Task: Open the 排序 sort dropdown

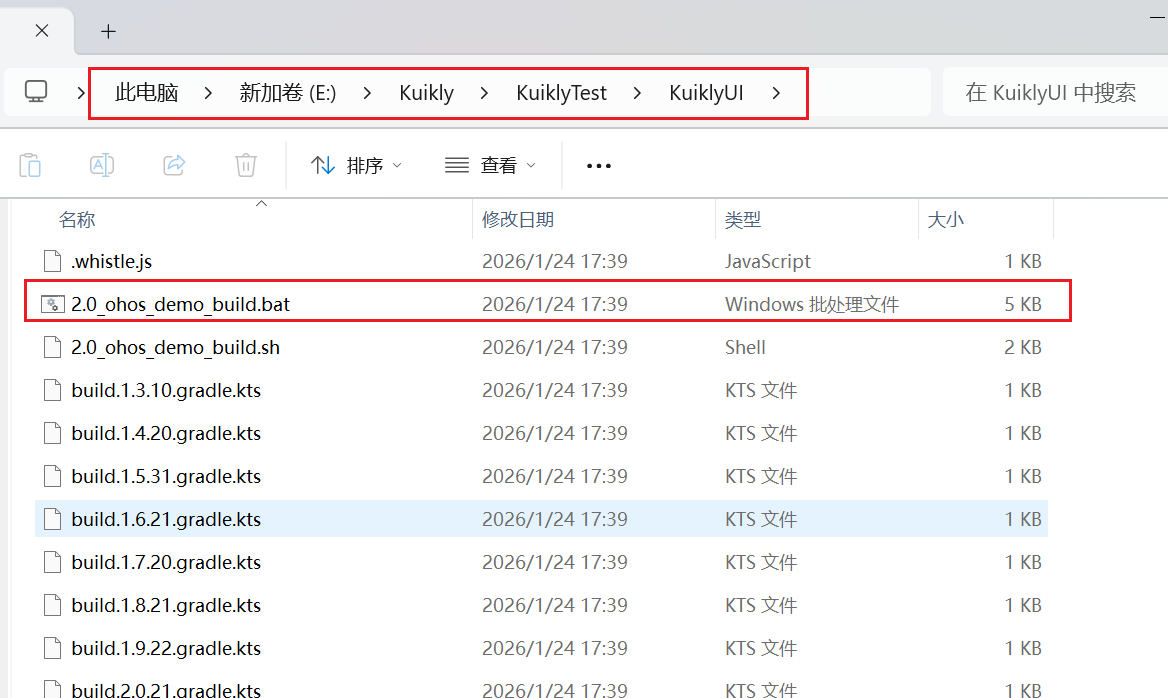Action: [356, 166]
